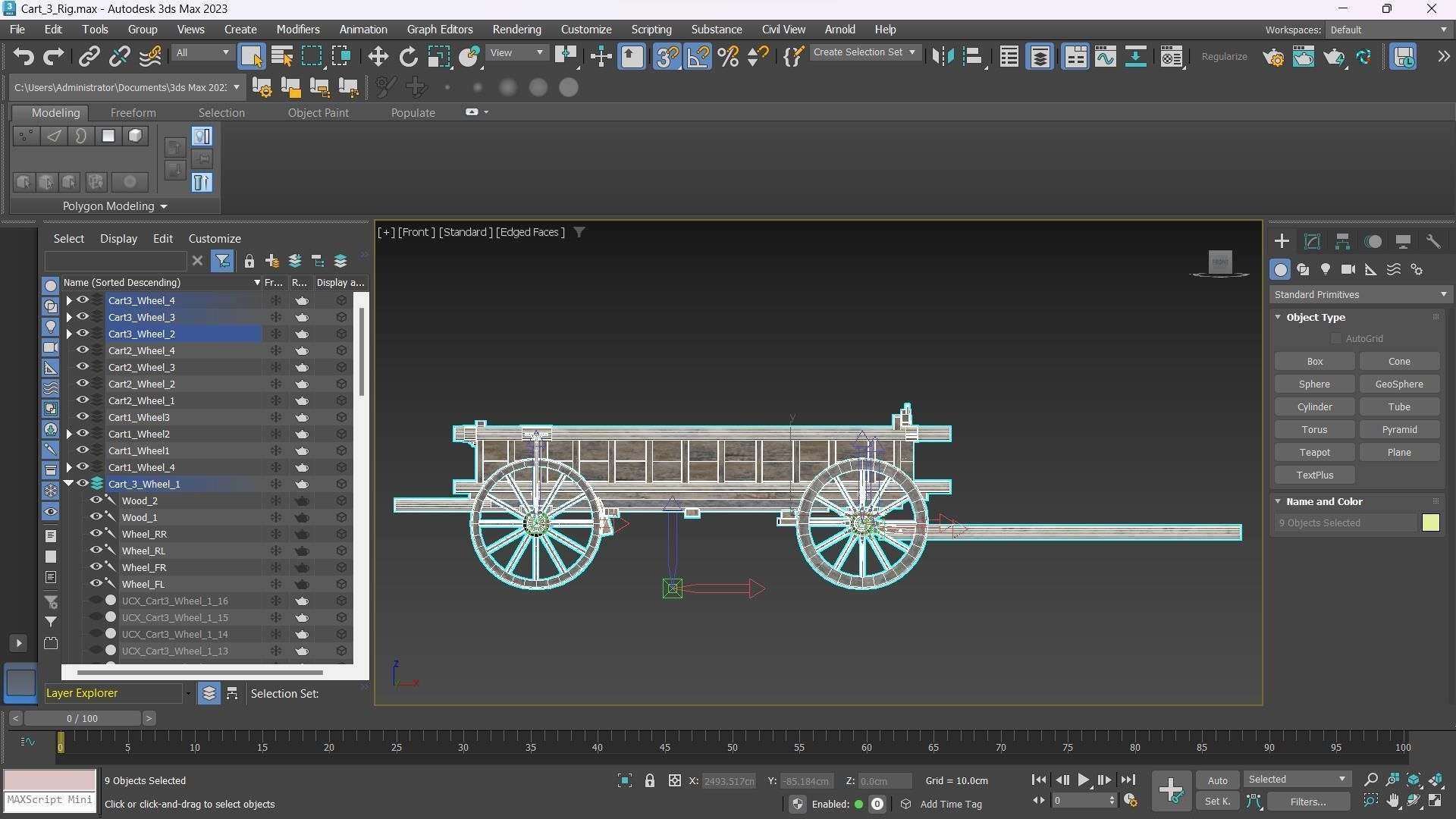Open the Motion panel tab
1456x819 pixels.
click(1373, 242)
